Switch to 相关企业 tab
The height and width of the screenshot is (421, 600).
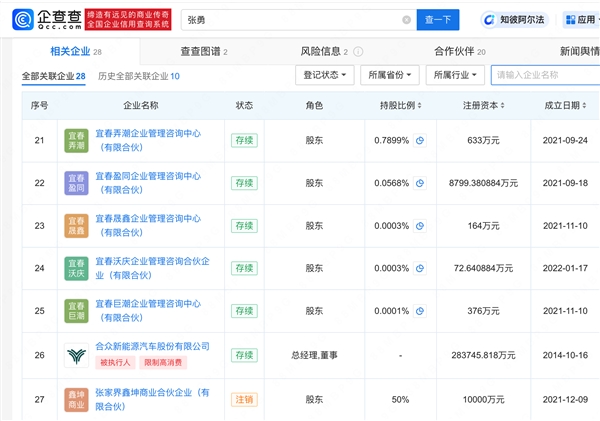76,52
